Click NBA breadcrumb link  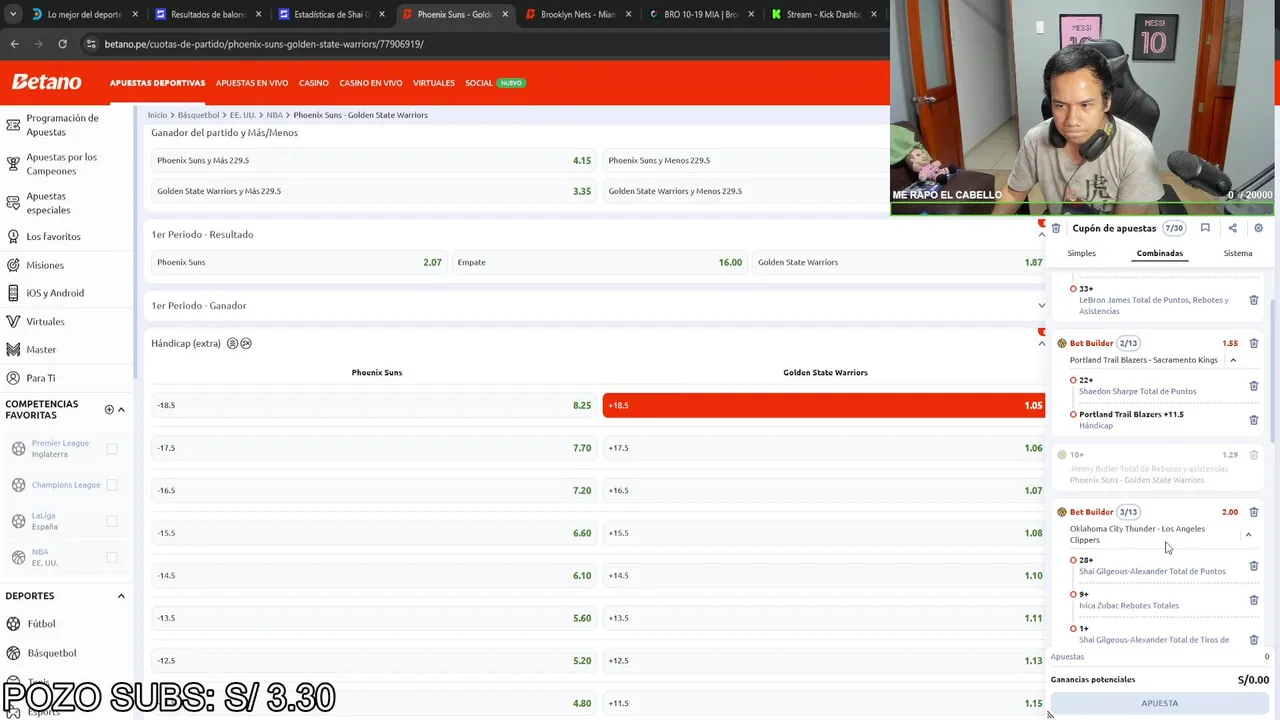[x=274, y=115]
